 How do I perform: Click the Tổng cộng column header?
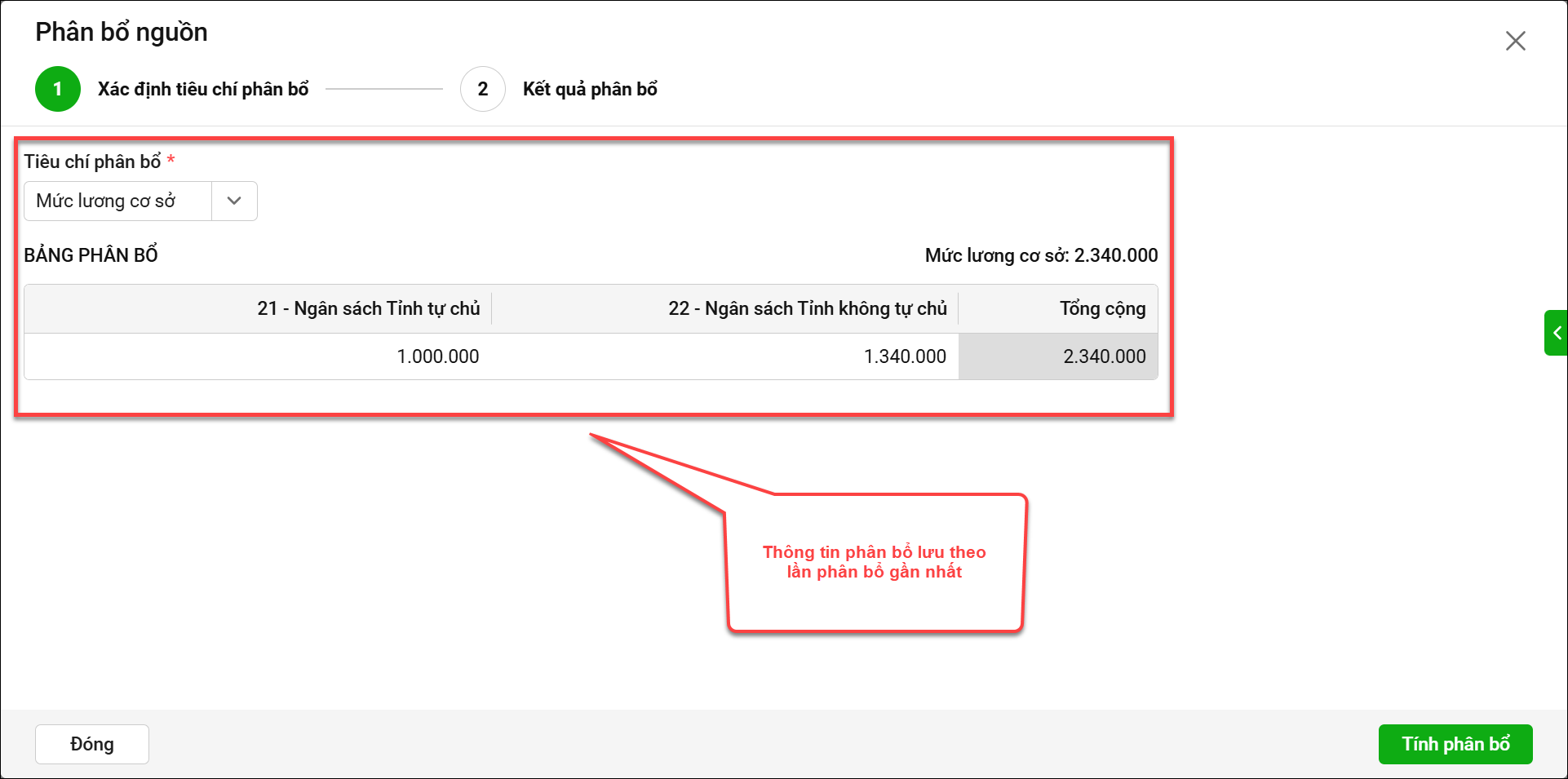(1102, 308)
